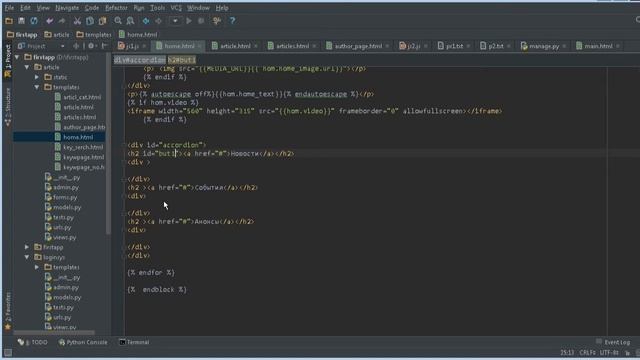640x360 pixels.
Task: Open the run configuration dropdown
Action: (175, 20)
